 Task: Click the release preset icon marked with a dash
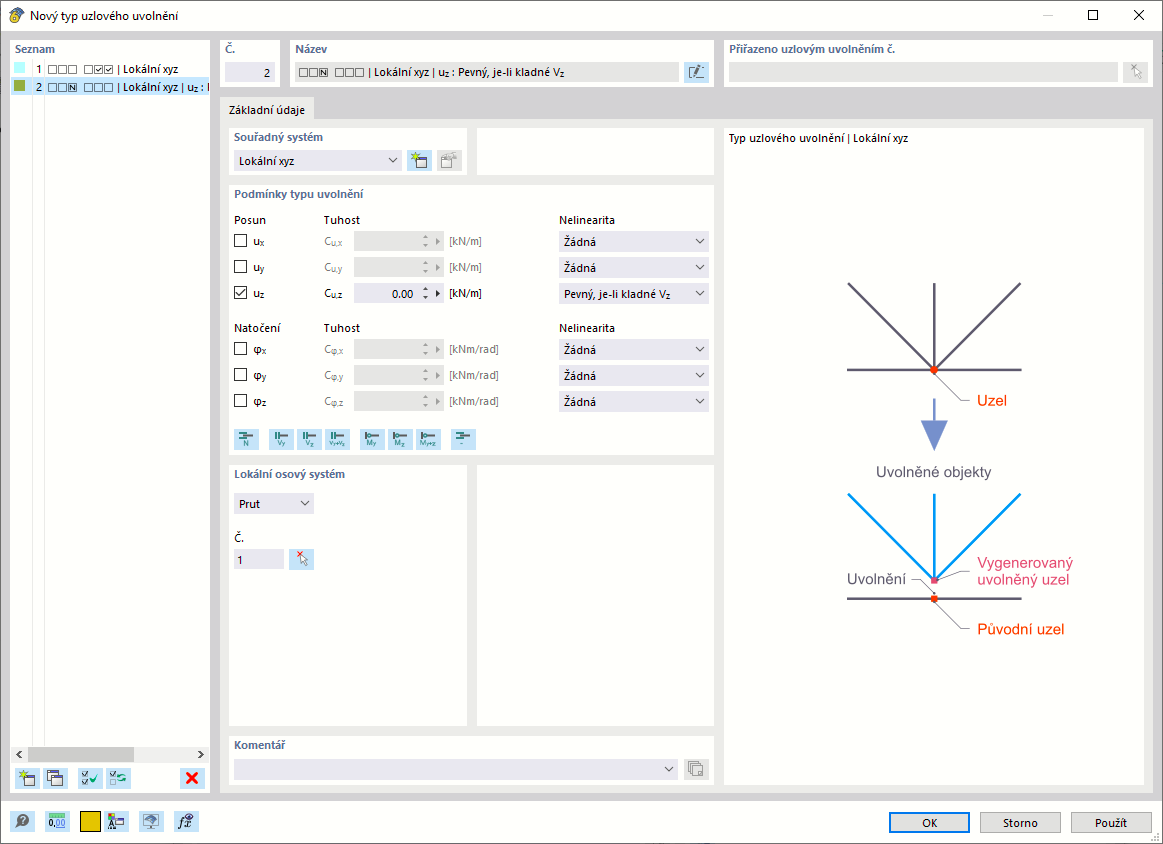coord(464,439)
